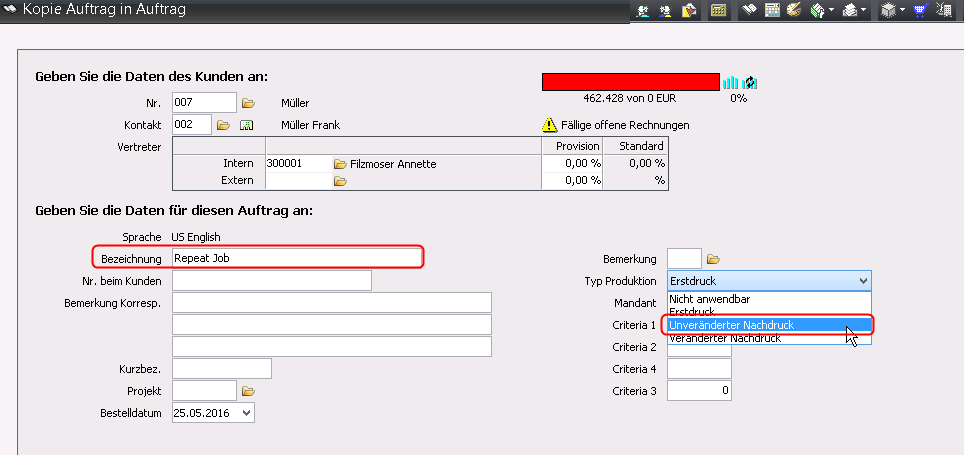
Task: Click the blue shopping cart icon
Action: [x=920, y=10]
